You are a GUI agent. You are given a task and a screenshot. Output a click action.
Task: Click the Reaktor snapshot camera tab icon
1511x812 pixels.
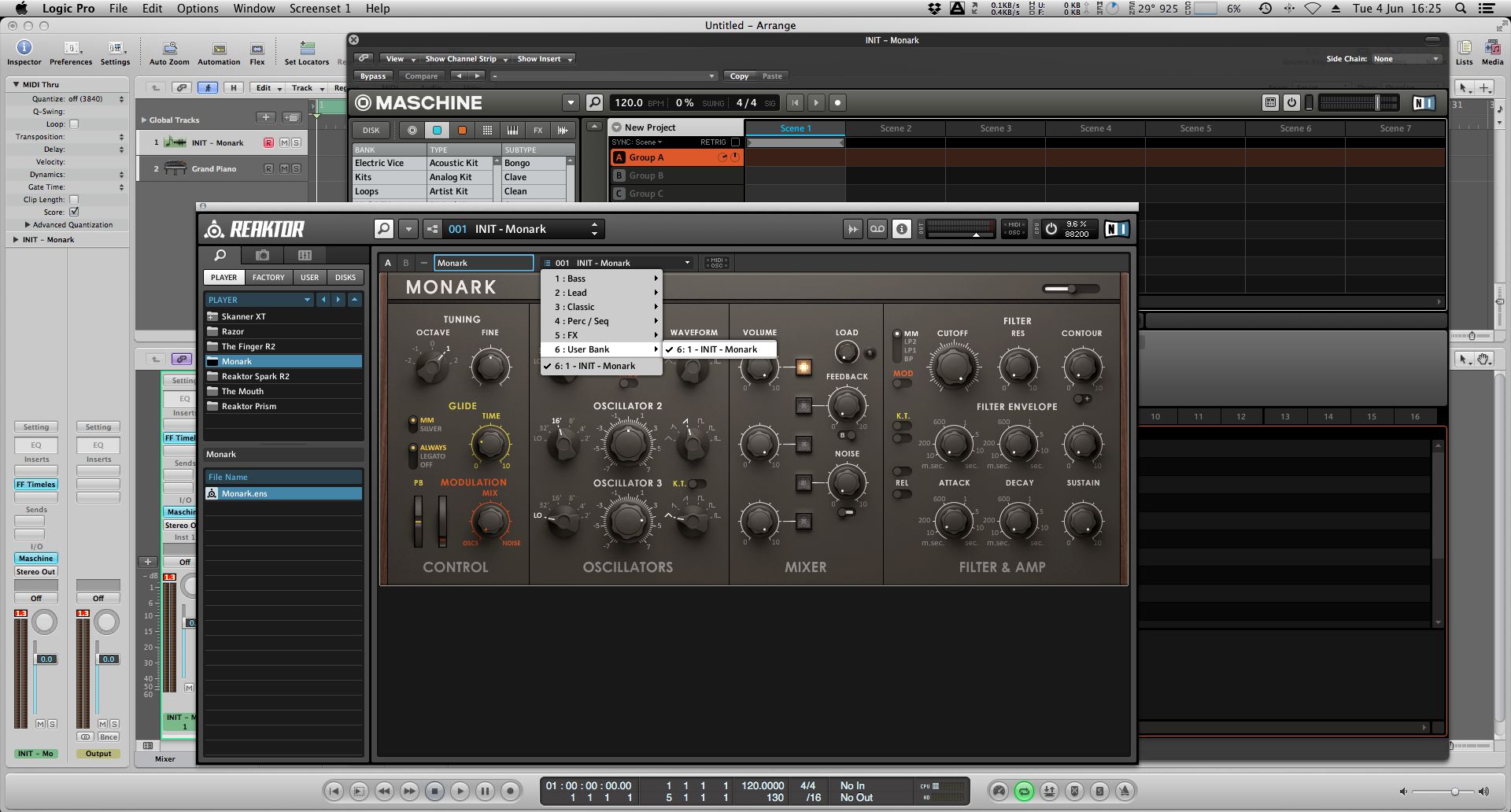pos(263,255)
